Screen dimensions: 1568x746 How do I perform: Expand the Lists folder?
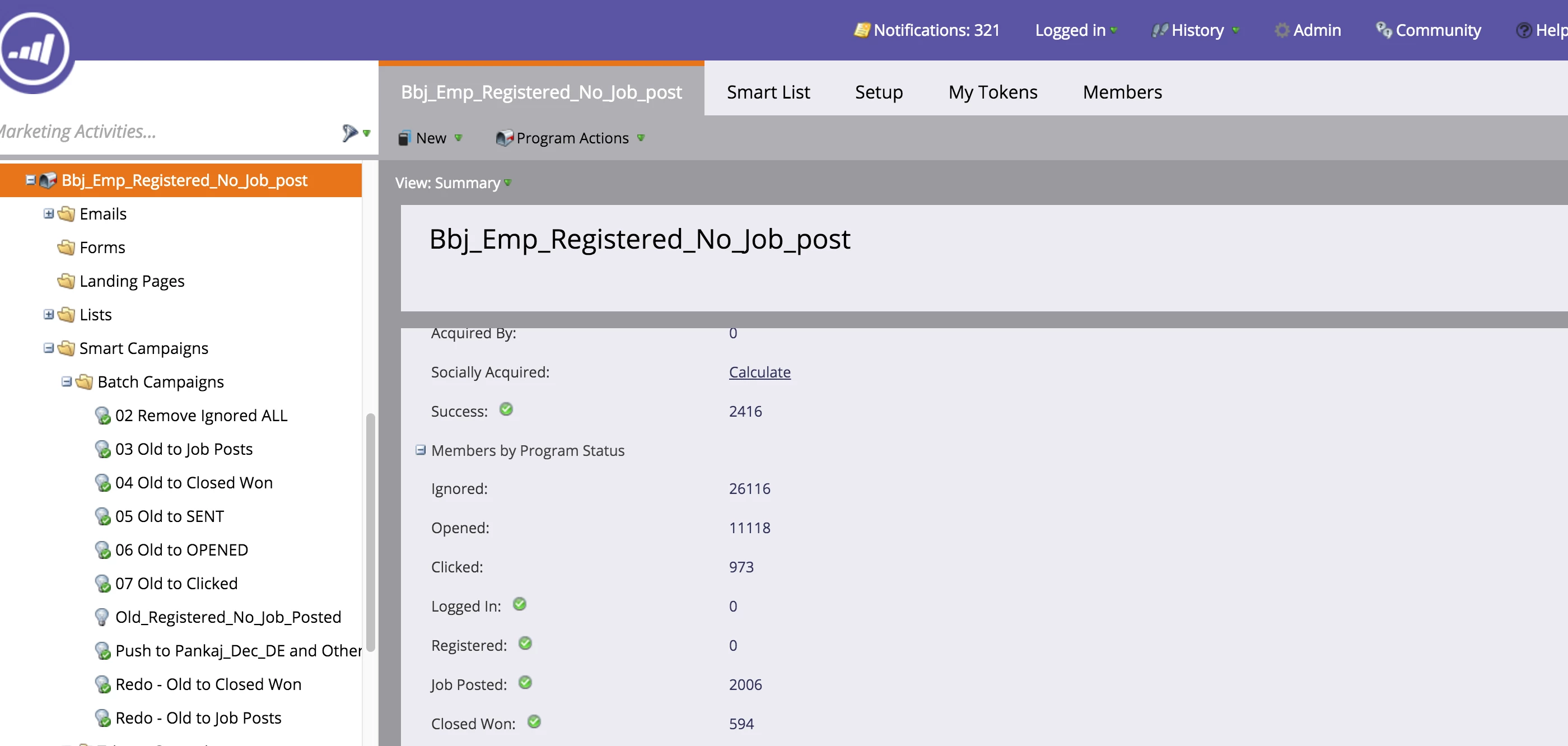click(49, 314)
